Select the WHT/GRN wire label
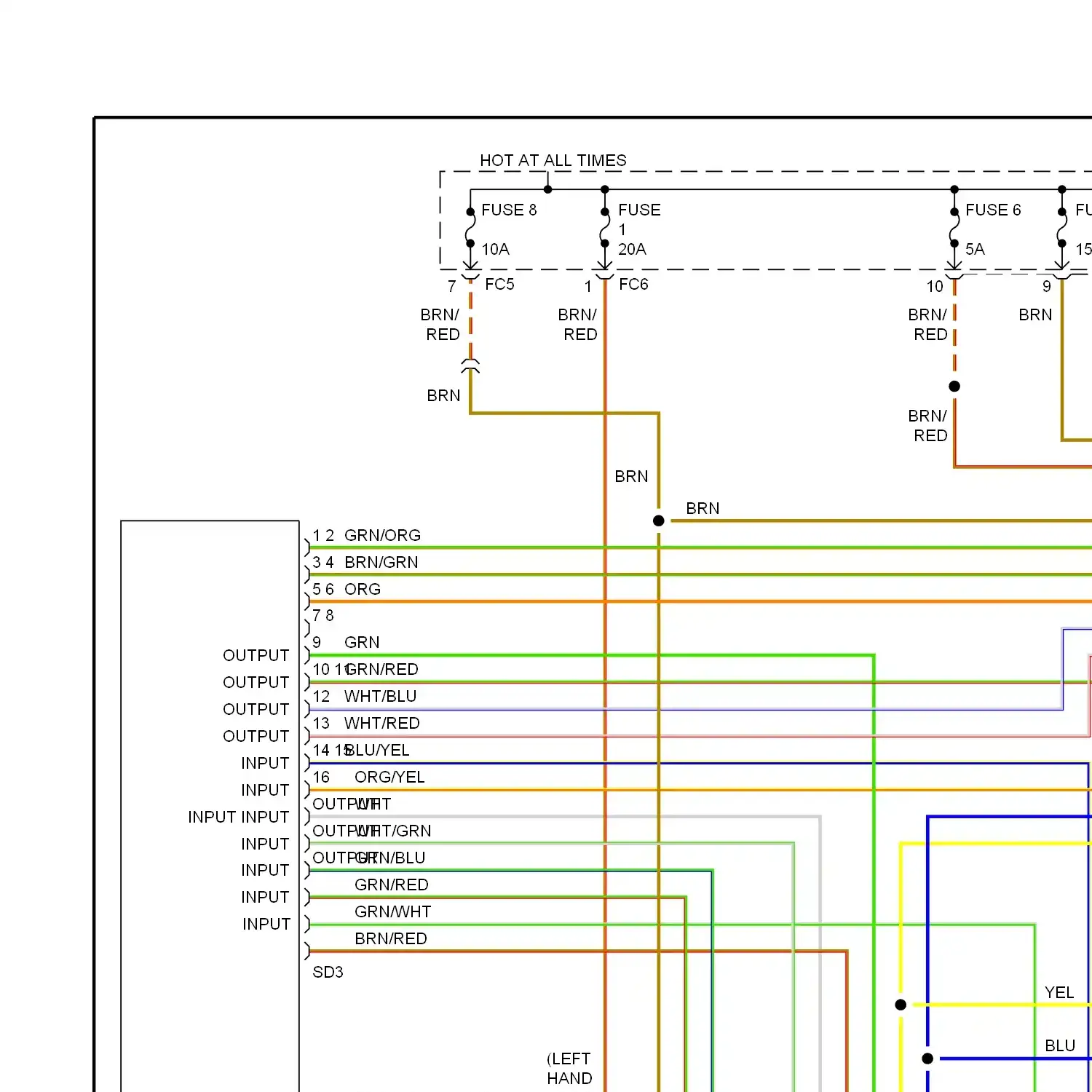This screenshot has width=1092, height=1092. (393, 831)
